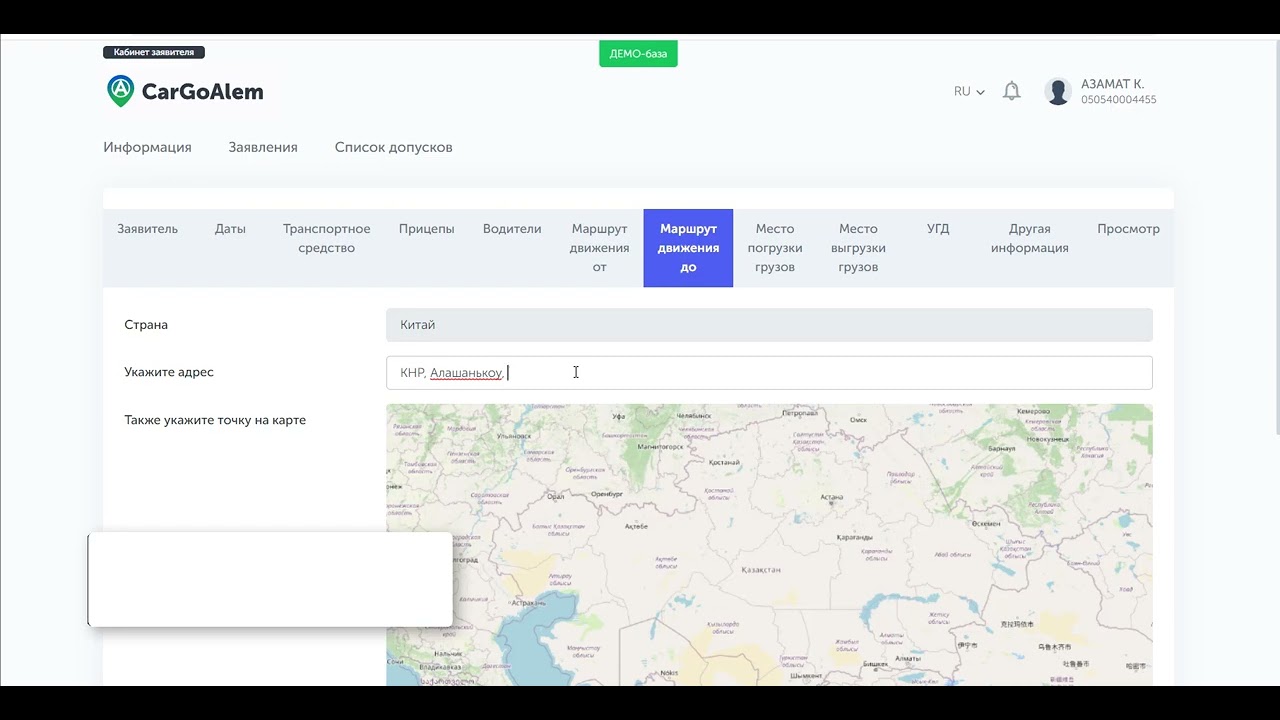This screenshot has height=720, width=1280.
Task: Click Астана on the map
Action: coord(832,496)
